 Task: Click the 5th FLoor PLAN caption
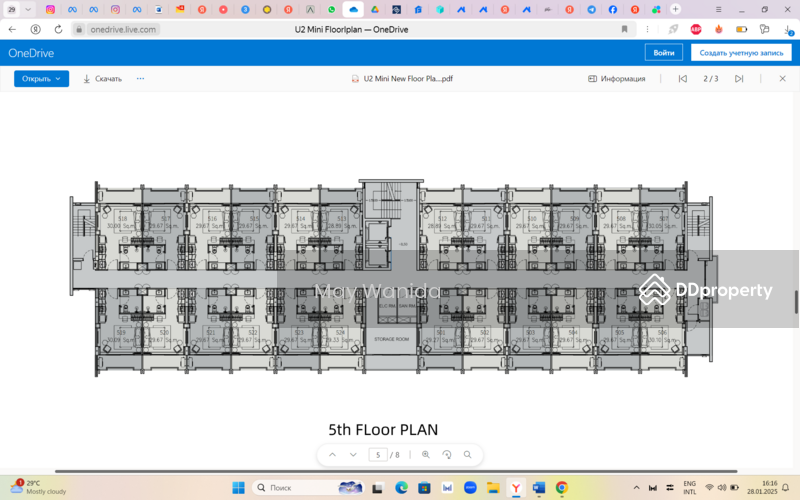[x=383, y=430]
